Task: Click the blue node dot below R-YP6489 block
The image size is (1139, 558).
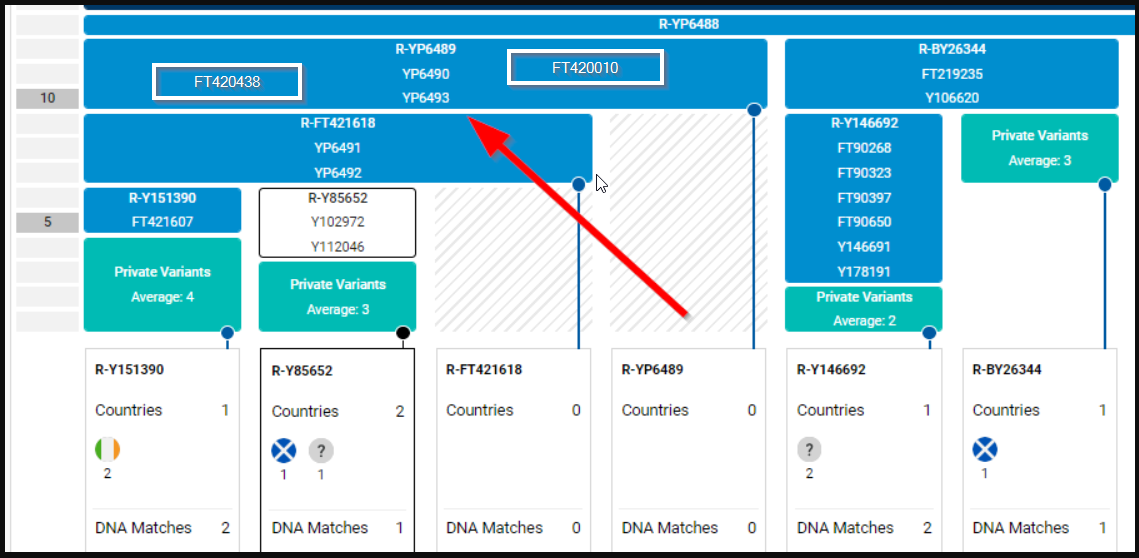Action: tap(754, 110)
